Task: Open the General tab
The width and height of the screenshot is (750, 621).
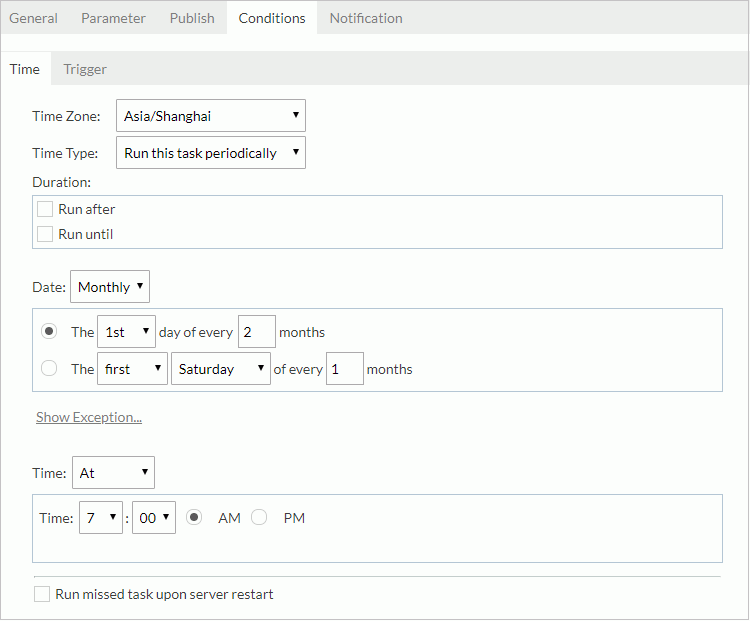Action: [x=33, y=18]
